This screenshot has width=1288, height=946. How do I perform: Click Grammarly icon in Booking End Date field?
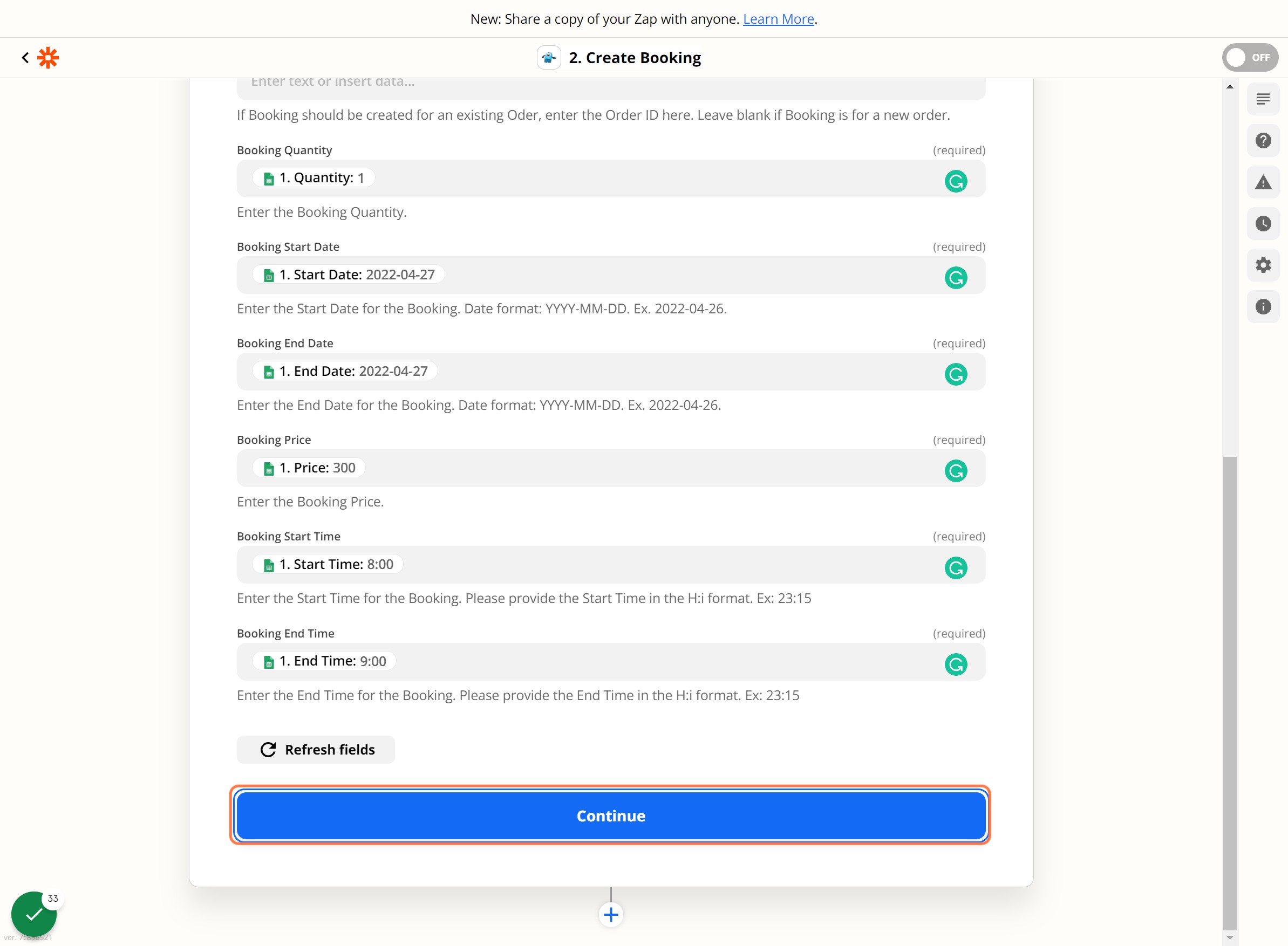point(955,374)
